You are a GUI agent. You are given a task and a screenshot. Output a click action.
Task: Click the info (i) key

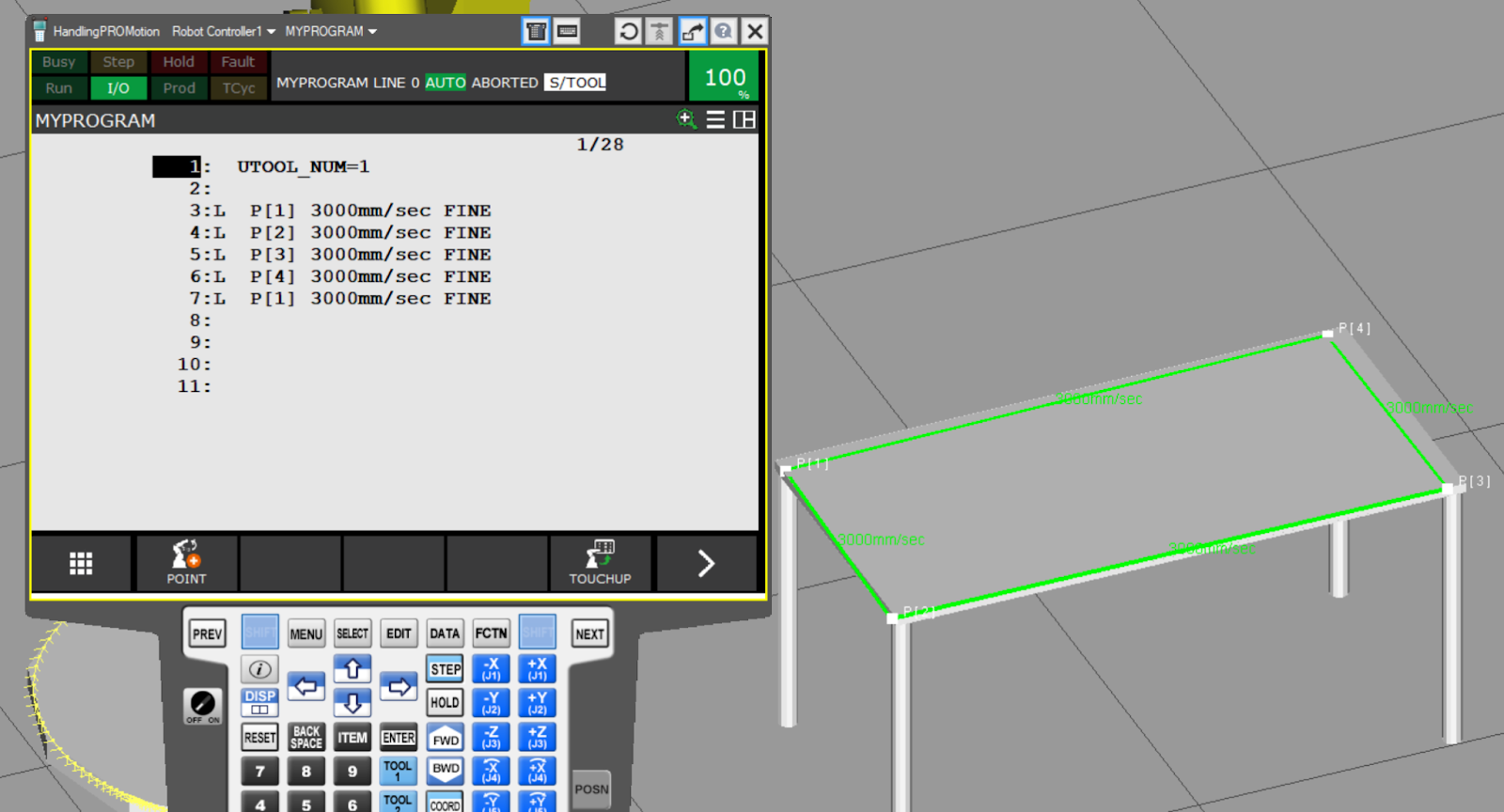tap(260, 669)
